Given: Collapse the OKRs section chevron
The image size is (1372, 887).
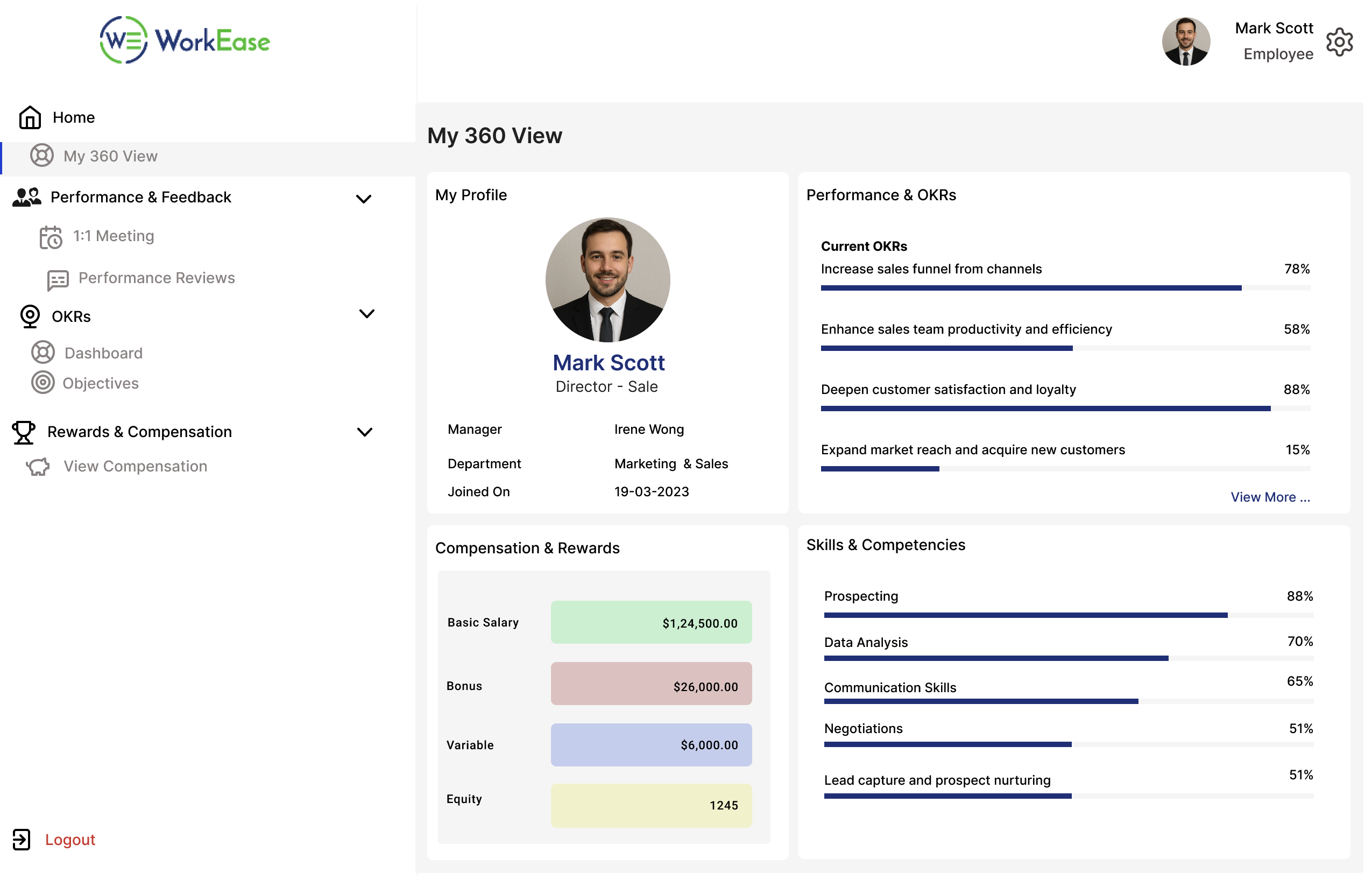Looking at the screenshot, I should (366, 314).
